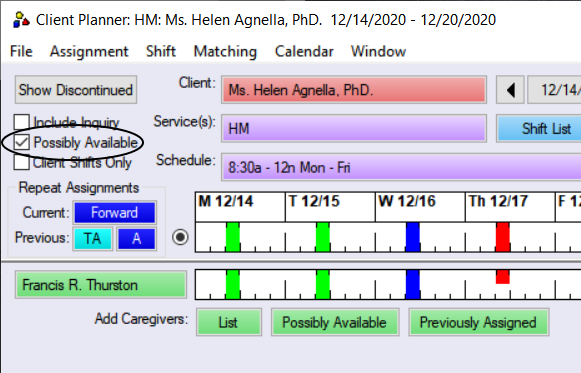Add caregivers via Previously Assigned button
581x373 pixels.
tap(479, 322)
